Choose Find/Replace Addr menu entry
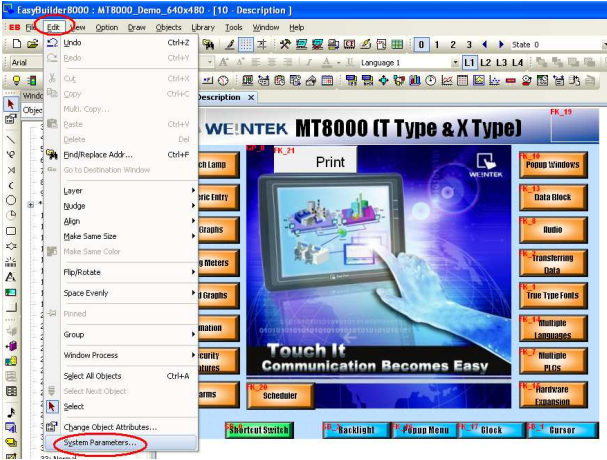The image size is (607, 460). click(x=121, y=154)
